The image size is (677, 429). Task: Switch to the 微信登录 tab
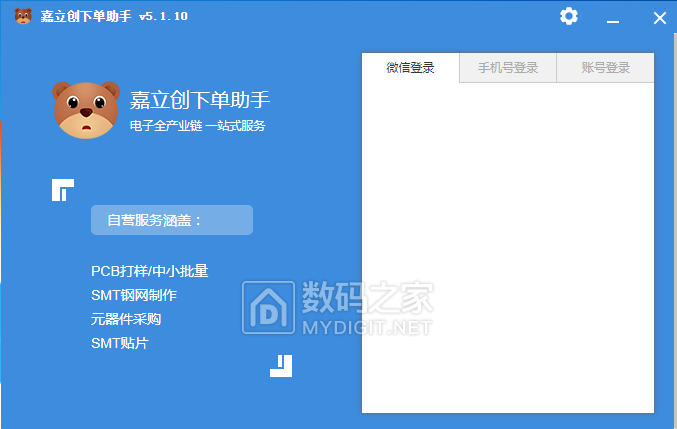point(411,68)
